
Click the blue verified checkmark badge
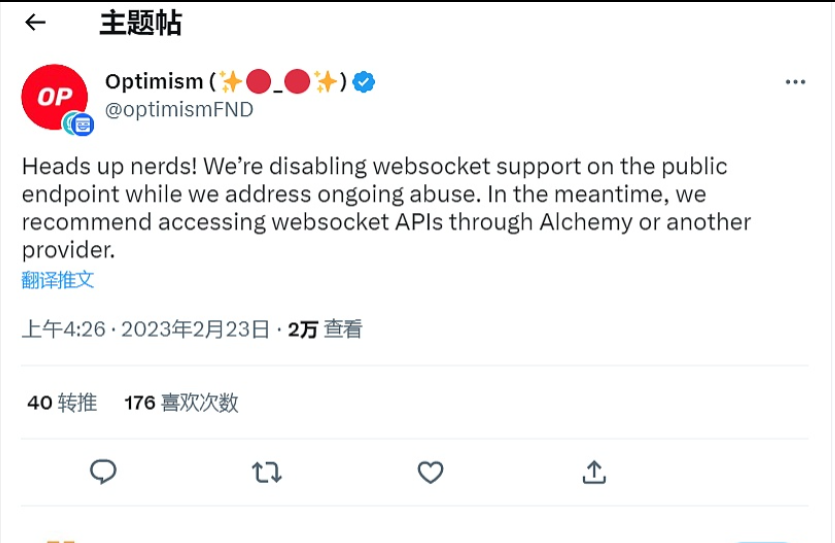(365, 82)
